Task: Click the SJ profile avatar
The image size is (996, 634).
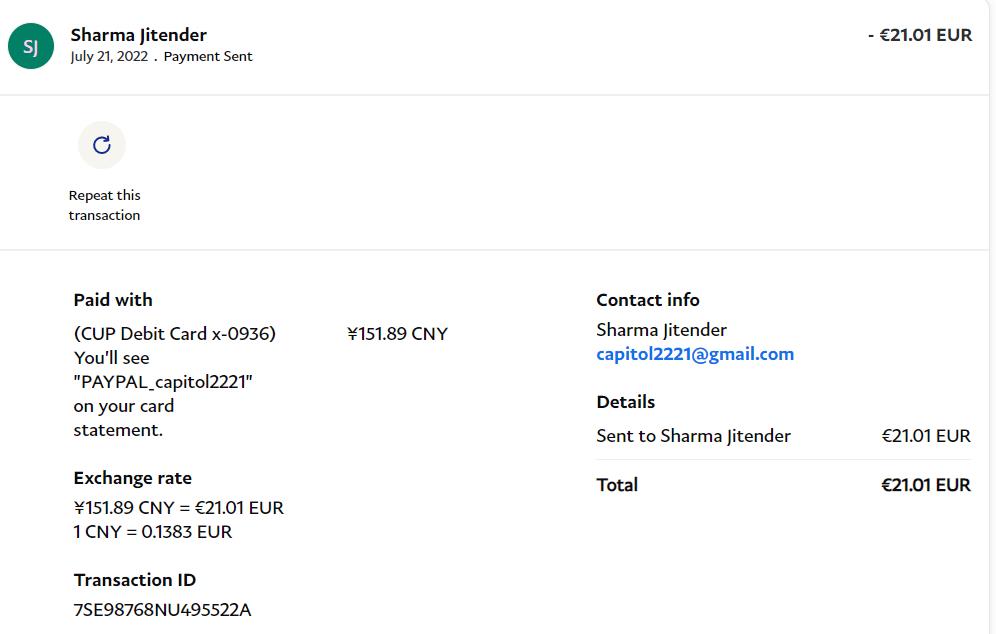Action: click(x=31, y=46)
